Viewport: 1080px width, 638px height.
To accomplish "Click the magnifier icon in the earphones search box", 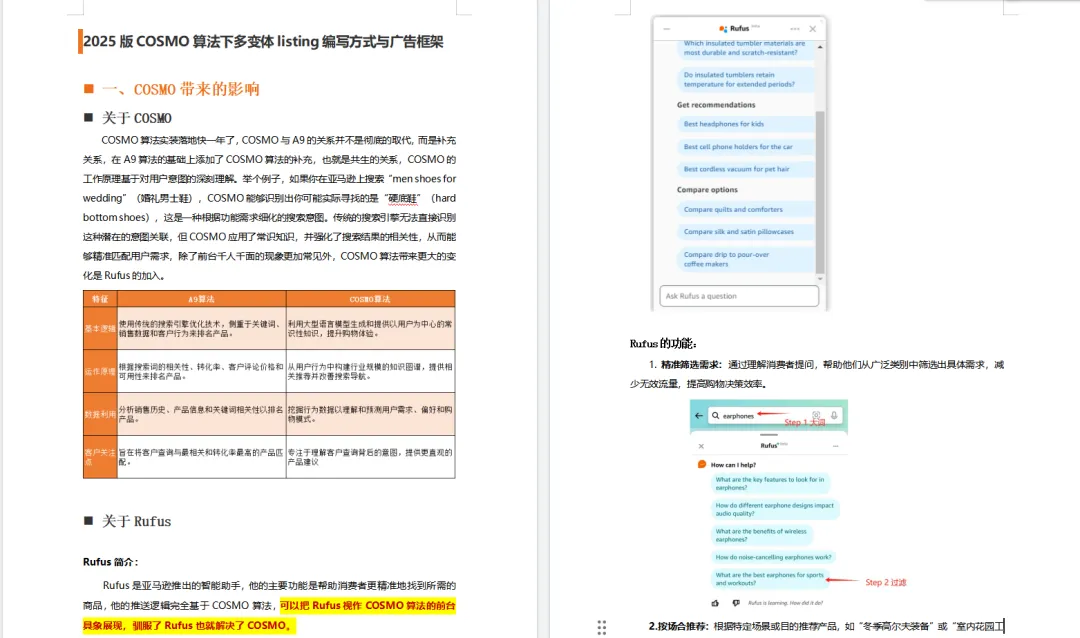I will coord(716,415).
